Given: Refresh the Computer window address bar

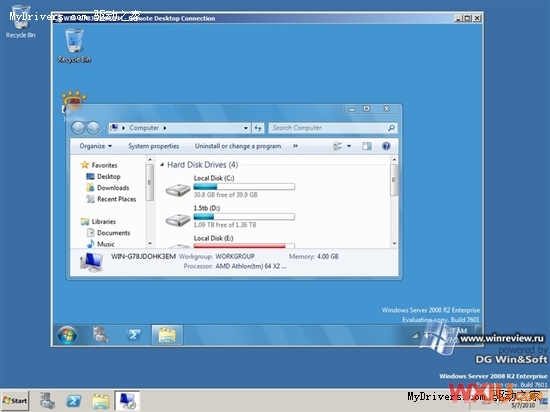Looking at the screenshot, I should coord(258,128).
